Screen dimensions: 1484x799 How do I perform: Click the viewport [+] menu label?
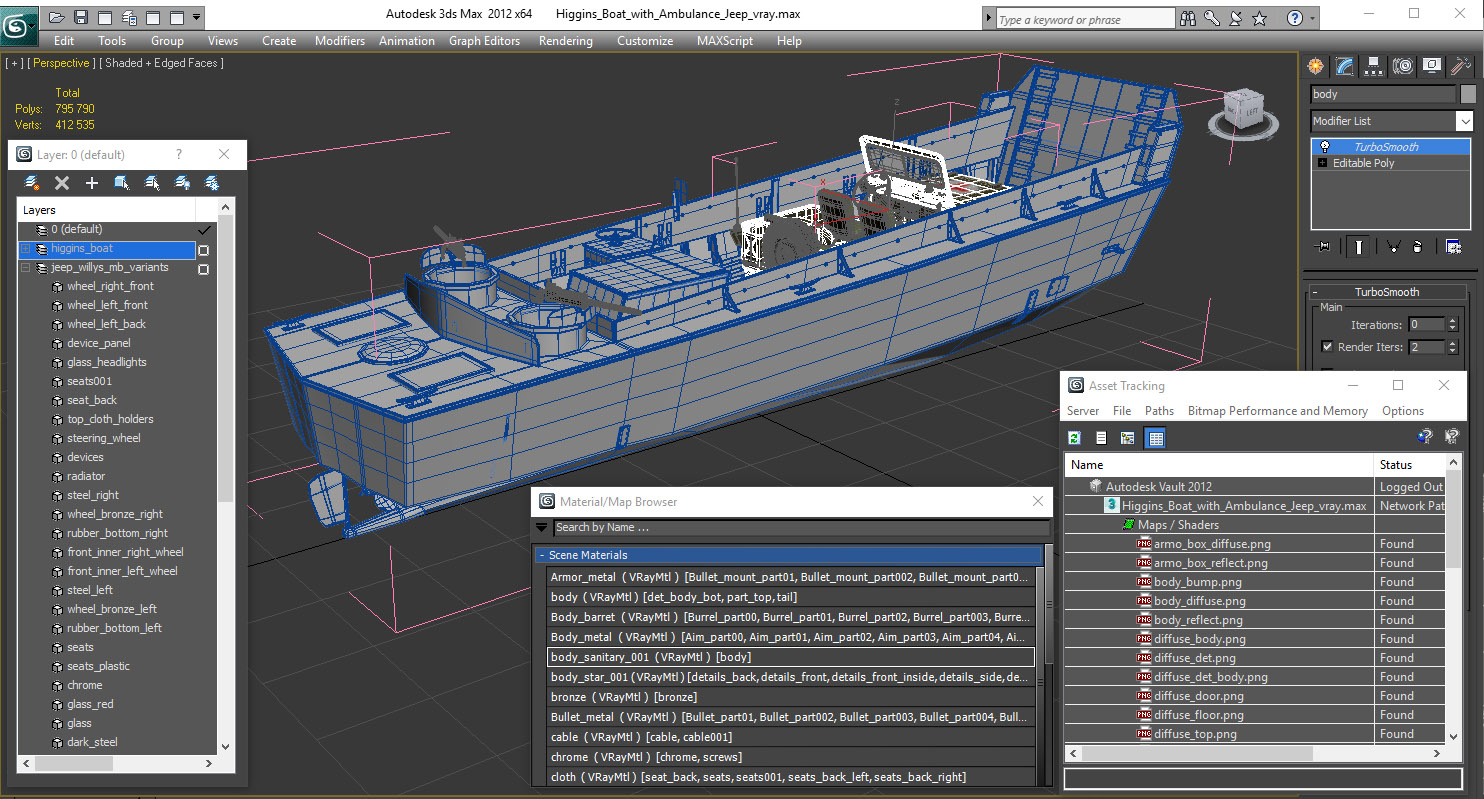point(13,63)
